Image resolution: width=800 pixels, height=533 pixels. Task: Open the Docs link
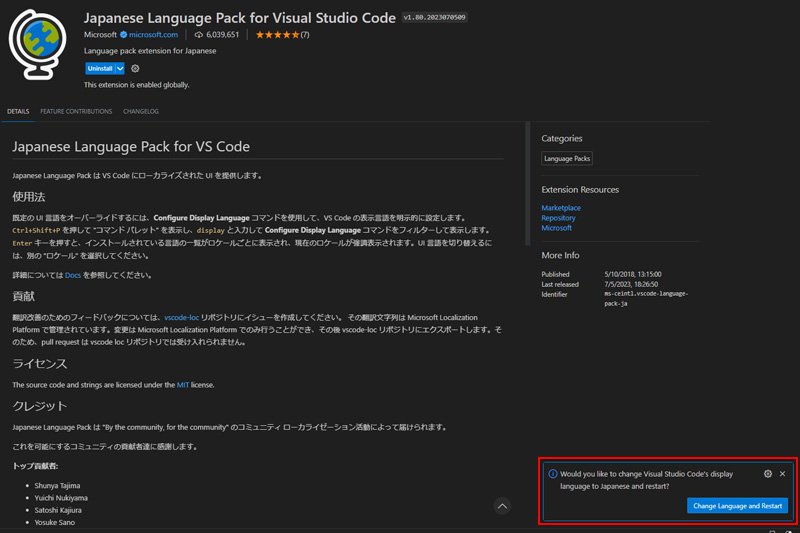(x=72, y=275)
